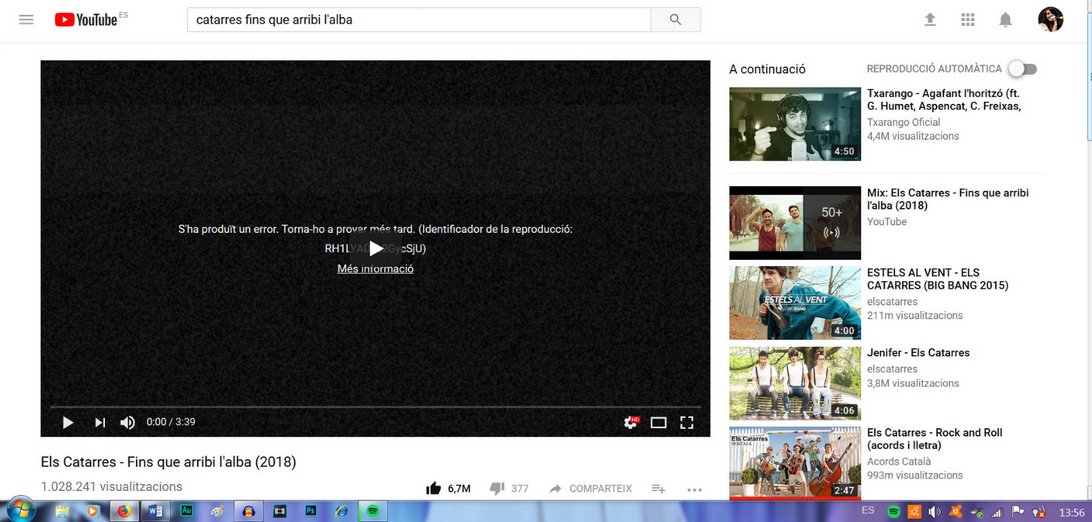This screenshot has width=1092, height=522.
Task: Open Windows Media Player from taskbar
Action: tap(93, 511)
